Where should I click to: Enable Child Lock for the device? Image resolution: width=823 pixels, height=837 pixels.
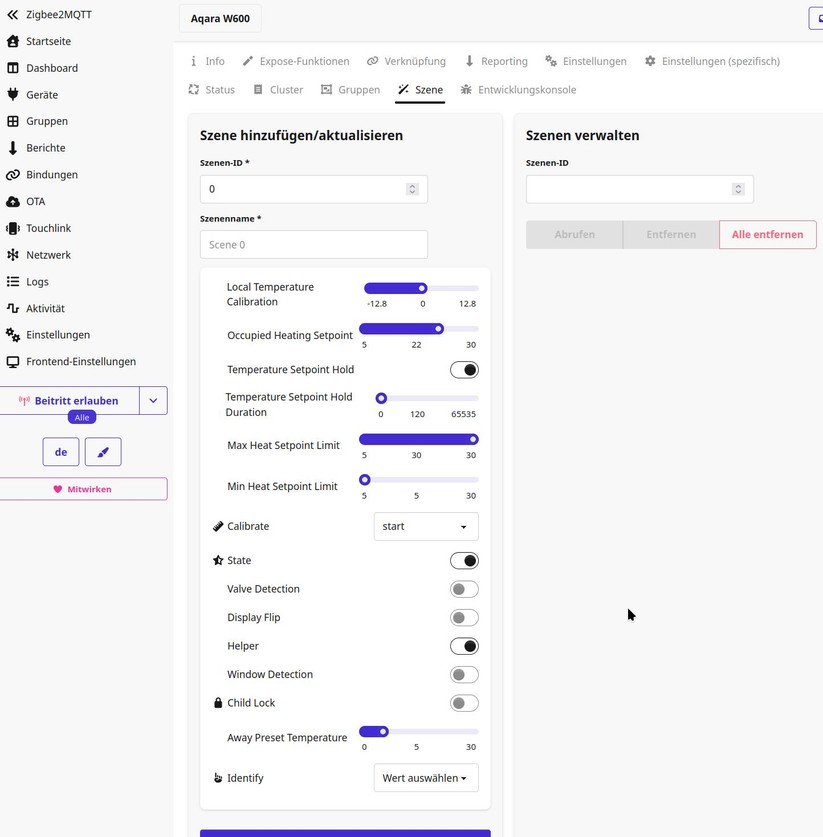[463, 702]
